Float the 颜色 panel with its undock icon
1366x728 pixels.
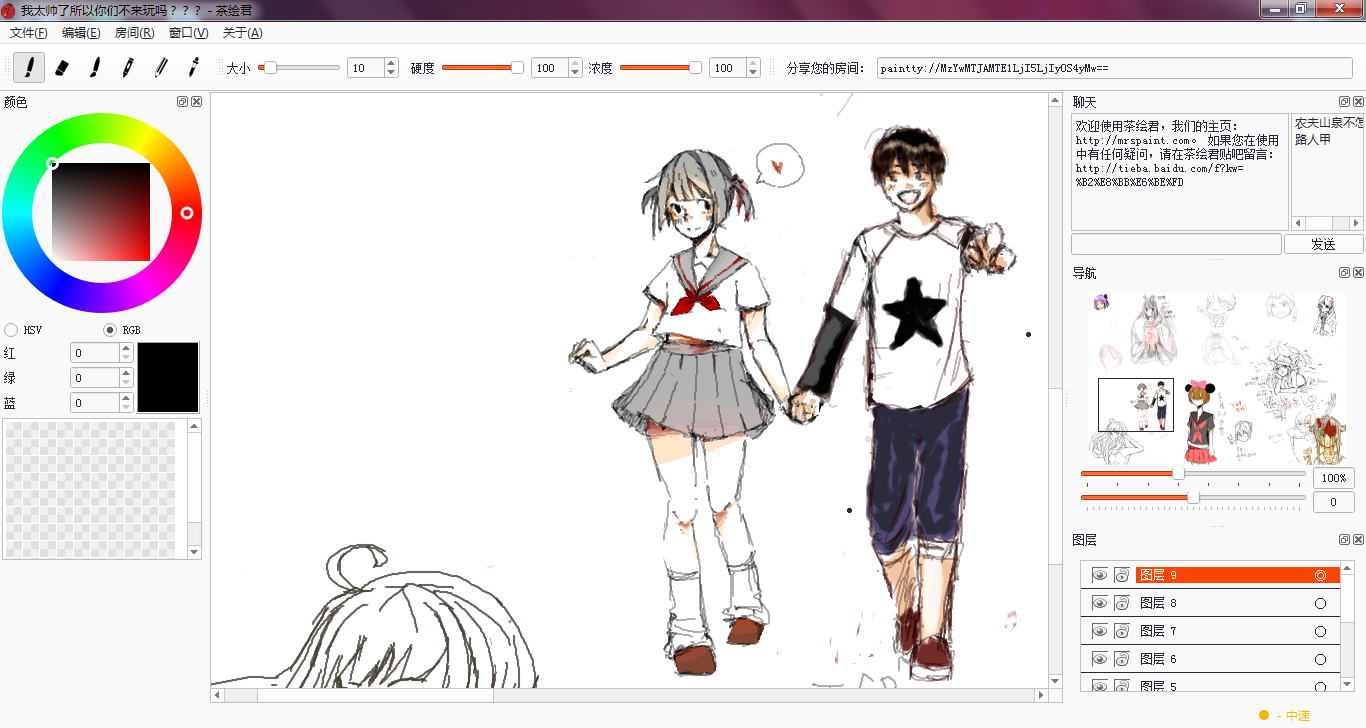[x=182, y=102]
